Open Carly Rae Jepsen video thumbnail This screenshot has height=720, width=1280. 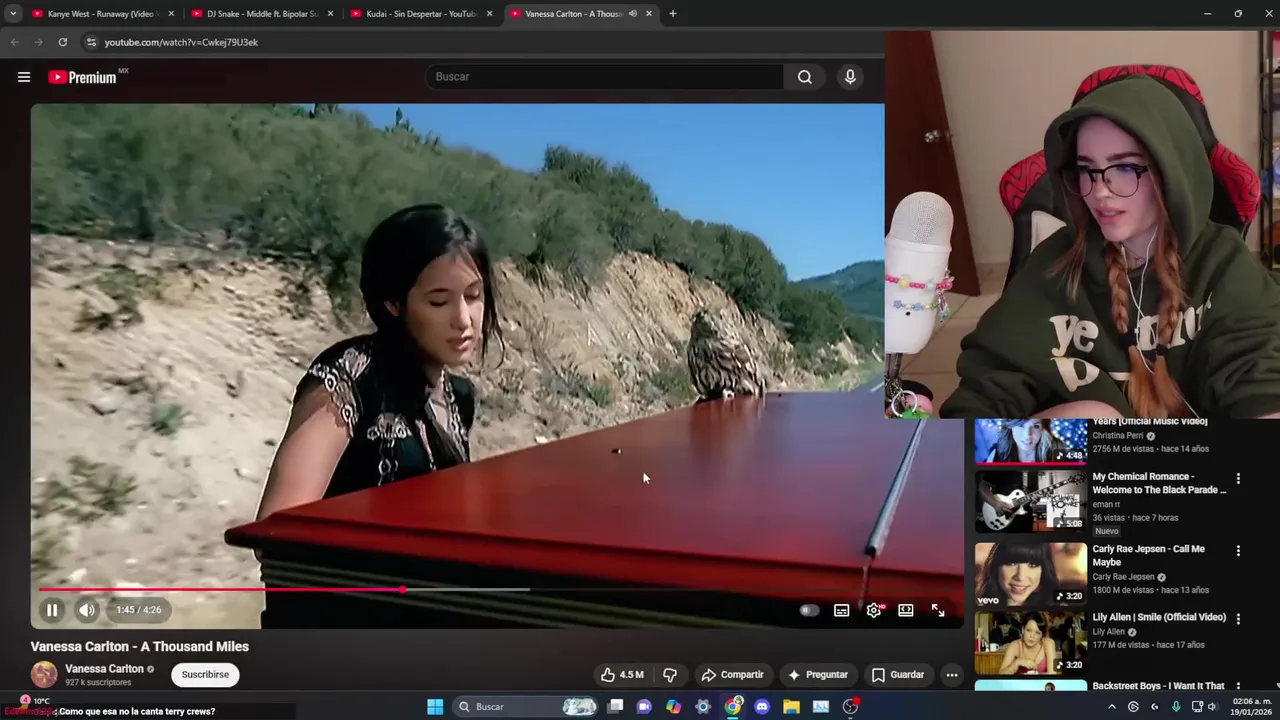pos(1030,574)
